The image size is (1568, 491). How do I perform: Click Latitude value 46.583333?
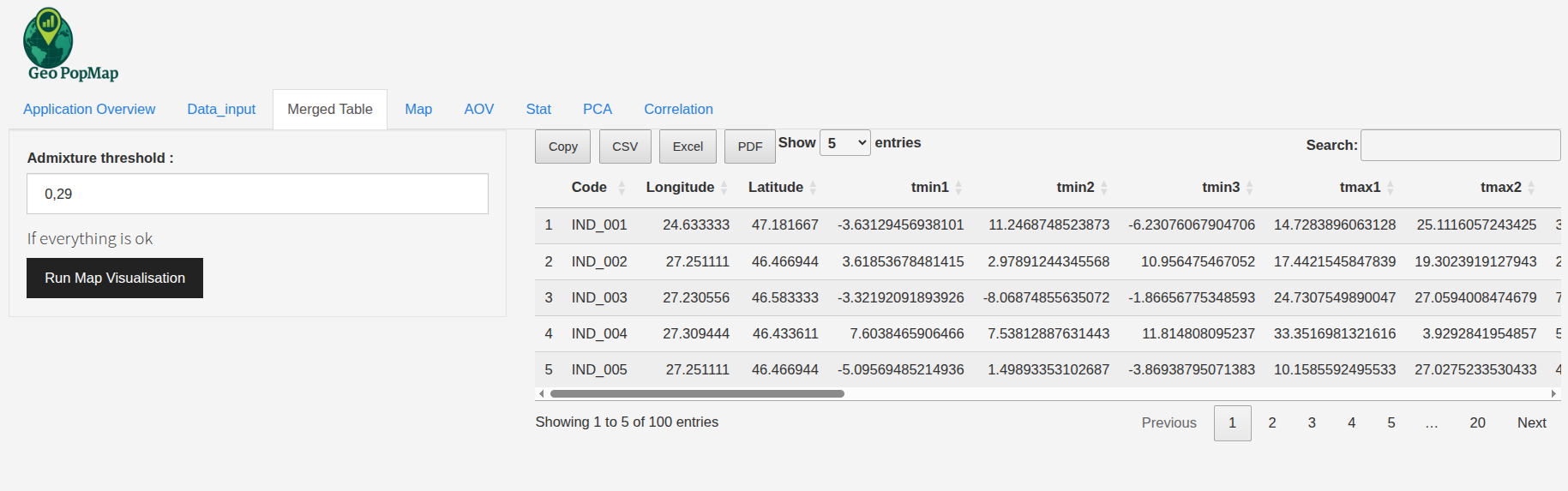(785, 297)
